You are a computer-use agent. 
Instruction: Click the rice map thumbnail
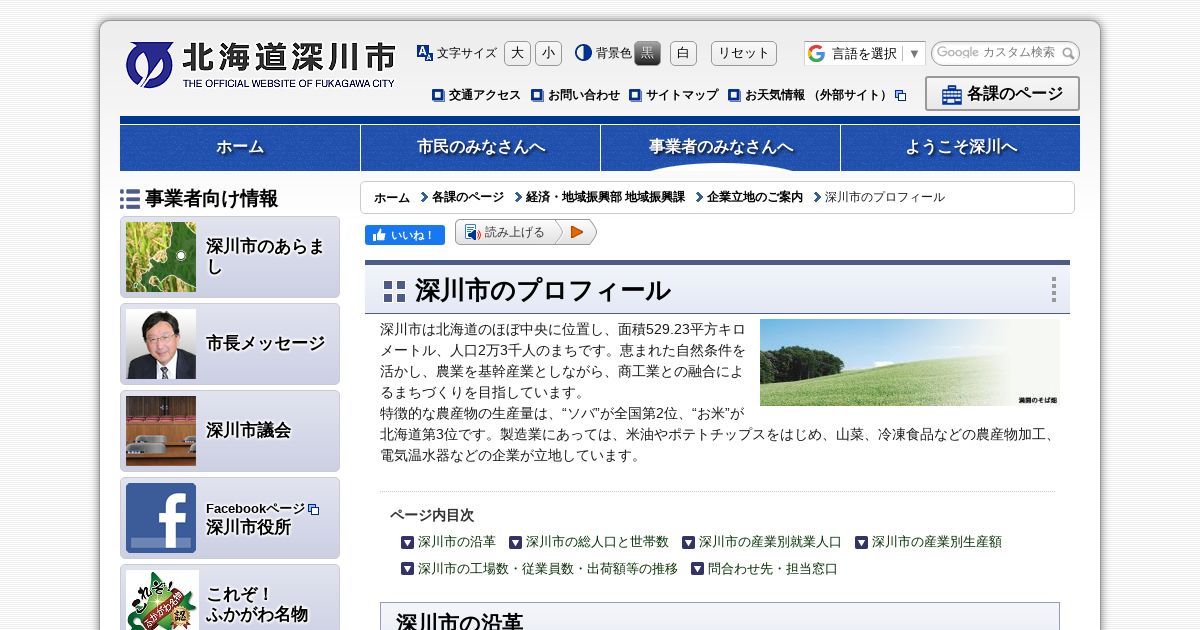tap(161, 257)
